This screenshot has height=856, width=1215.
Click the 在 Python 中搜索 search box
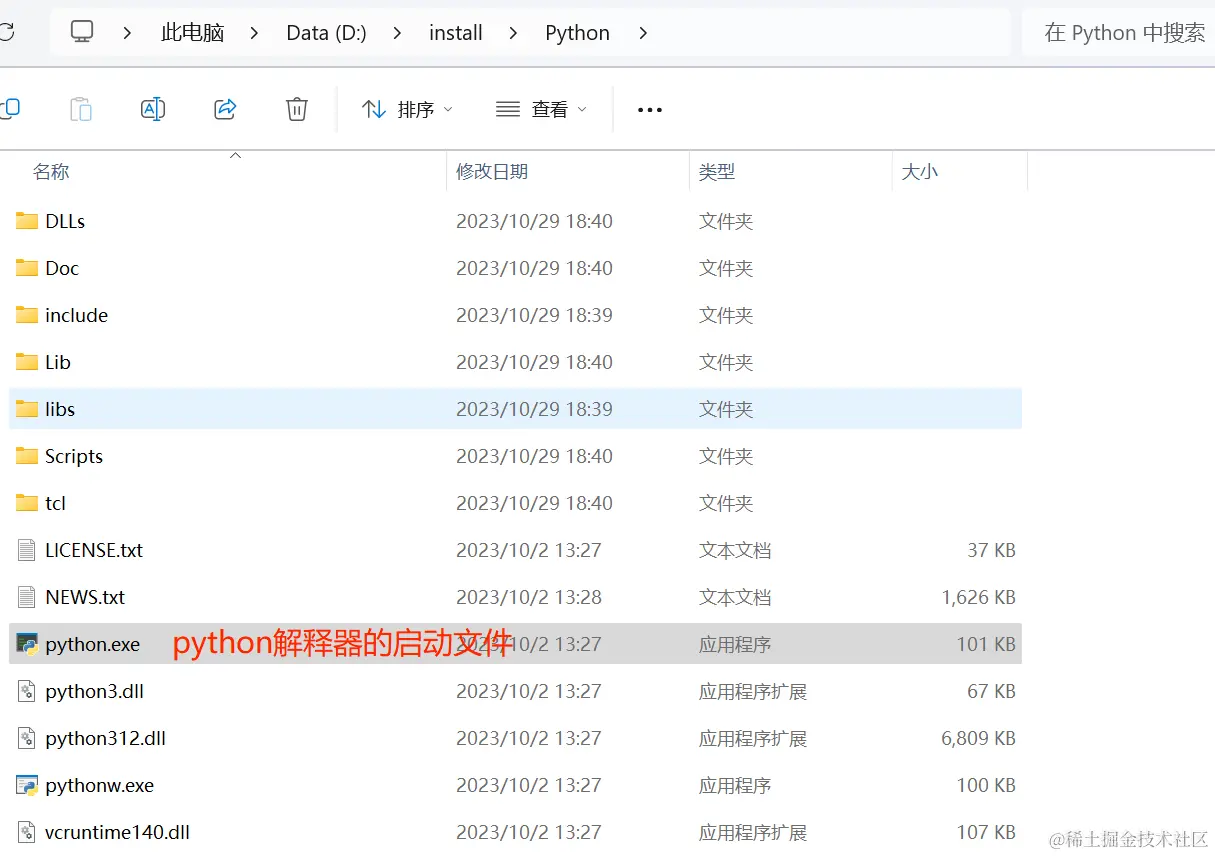[x=1118, y=33]
